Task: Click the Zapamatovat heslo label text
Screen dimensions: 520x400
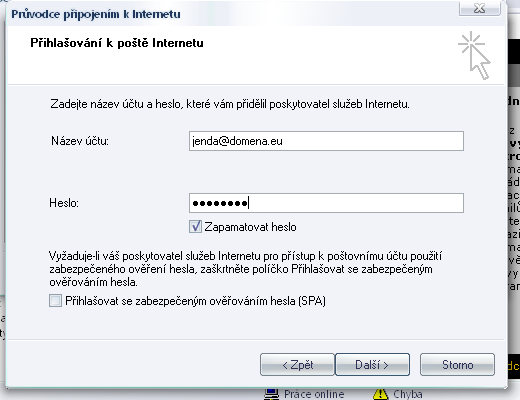Action: (x=250, y=227)
